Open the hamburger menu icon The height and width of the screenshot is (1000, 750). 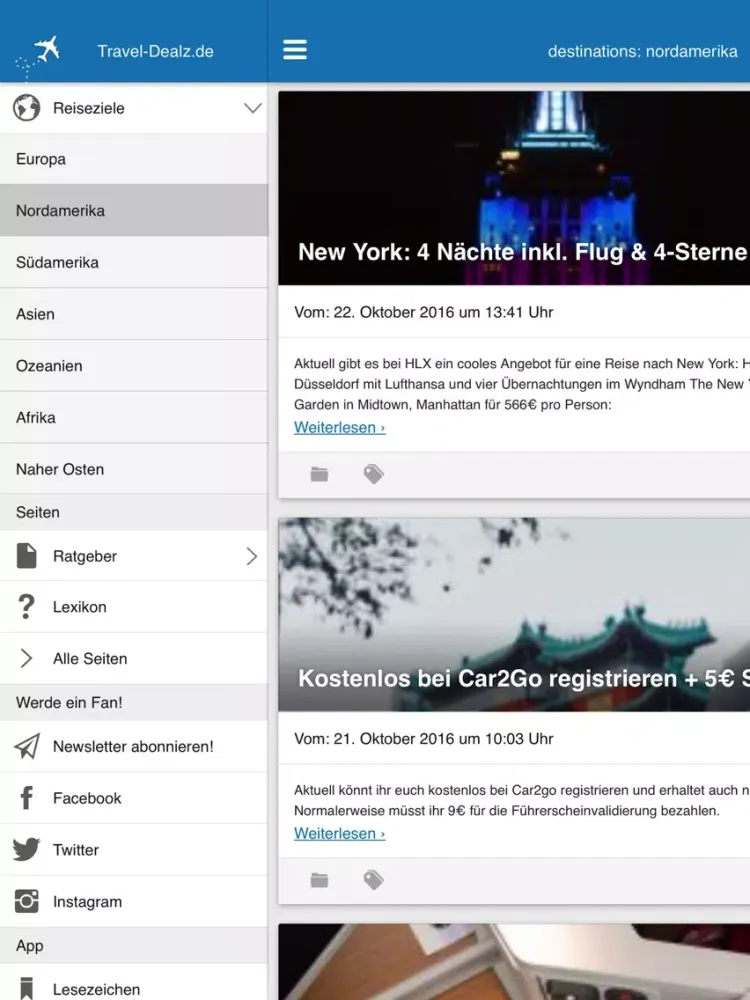(x=295, y=50)
